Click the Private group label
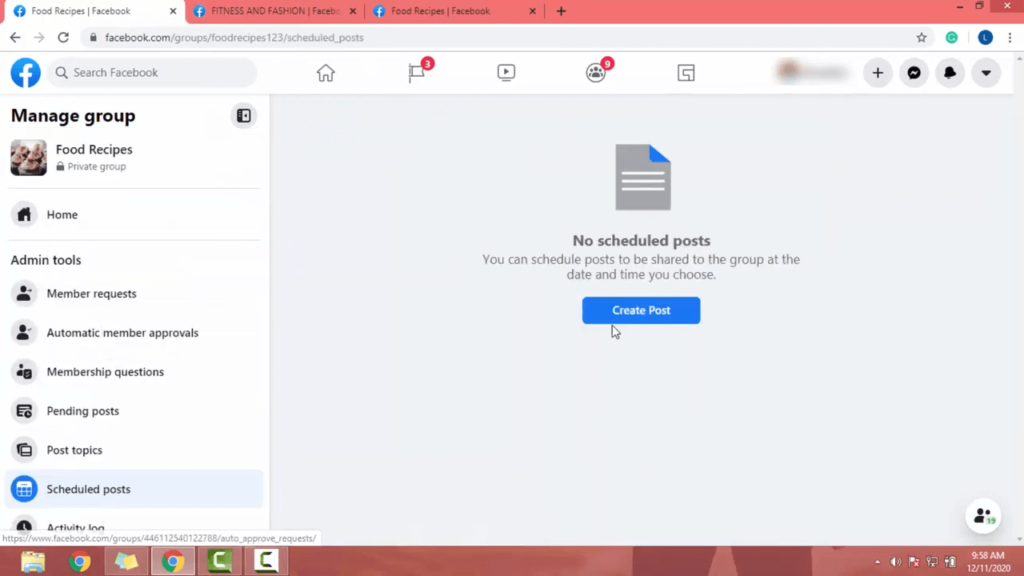The width and height of the screenshot is (1024, 576). pyautogui.click(x=97, y=167)
